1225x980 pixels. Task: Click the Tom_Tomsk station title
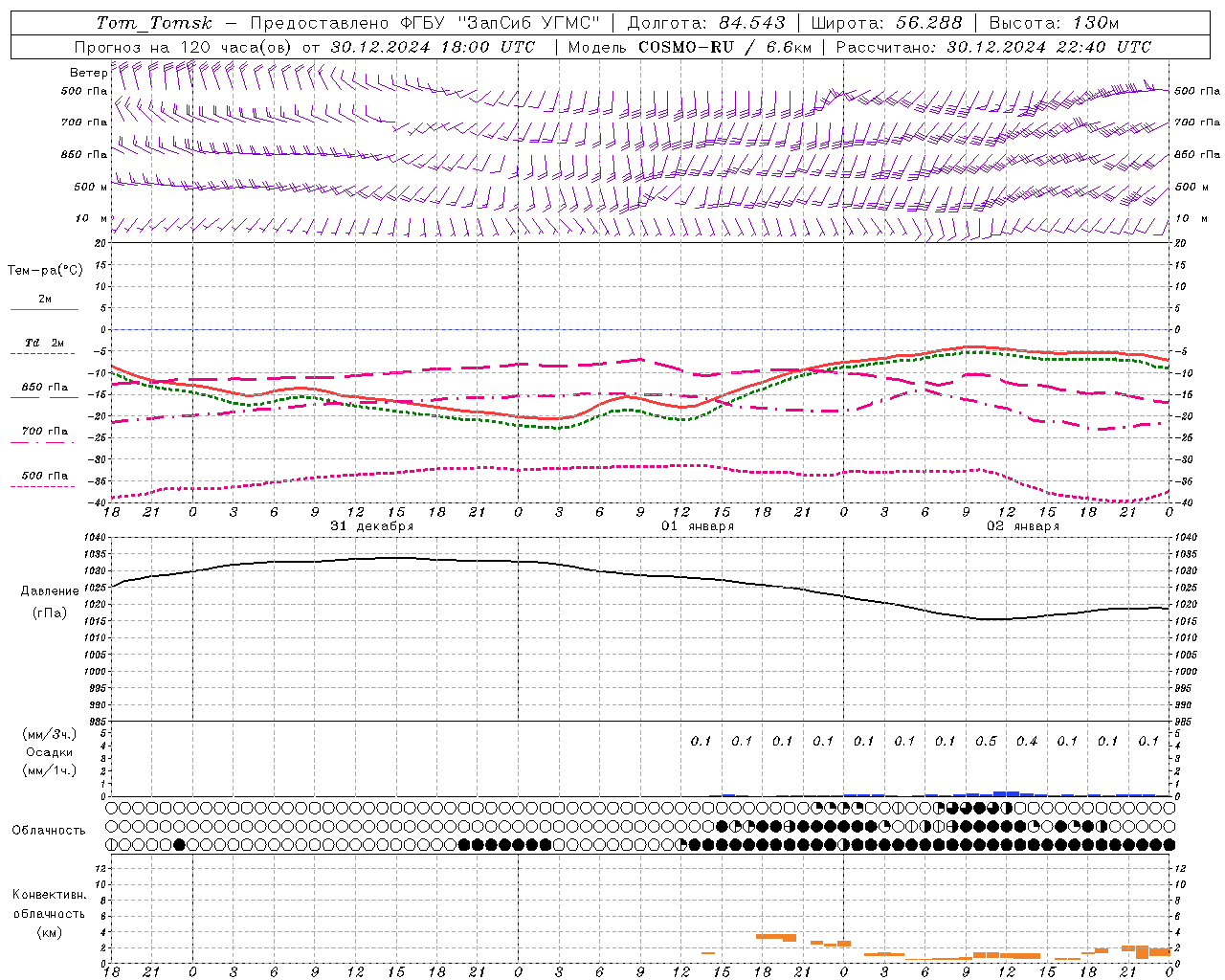pos(154,23)
